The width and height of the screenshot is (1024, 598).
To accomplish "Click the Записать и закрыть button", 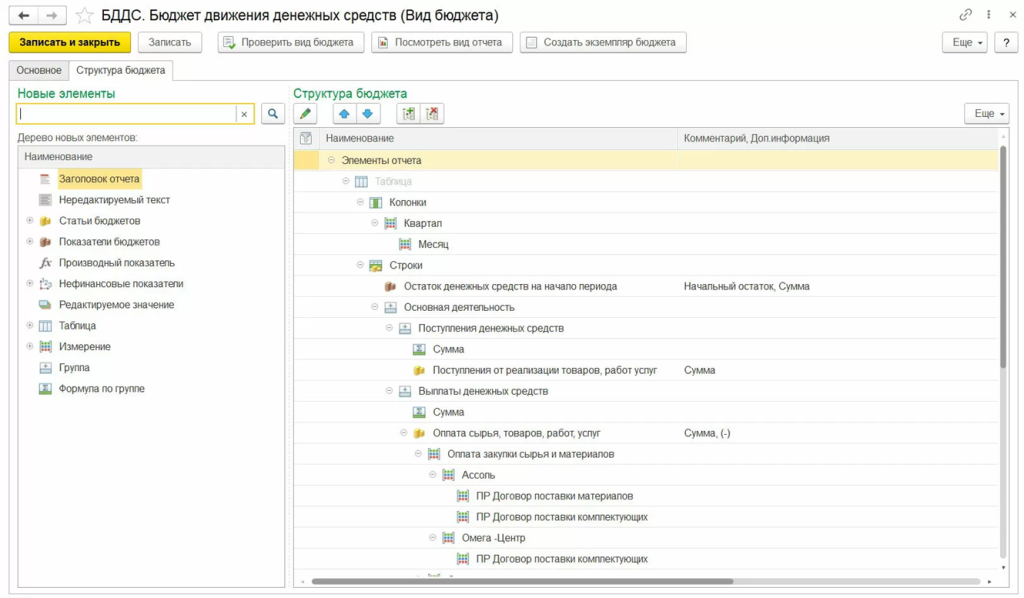I will (x=69, y=42).
